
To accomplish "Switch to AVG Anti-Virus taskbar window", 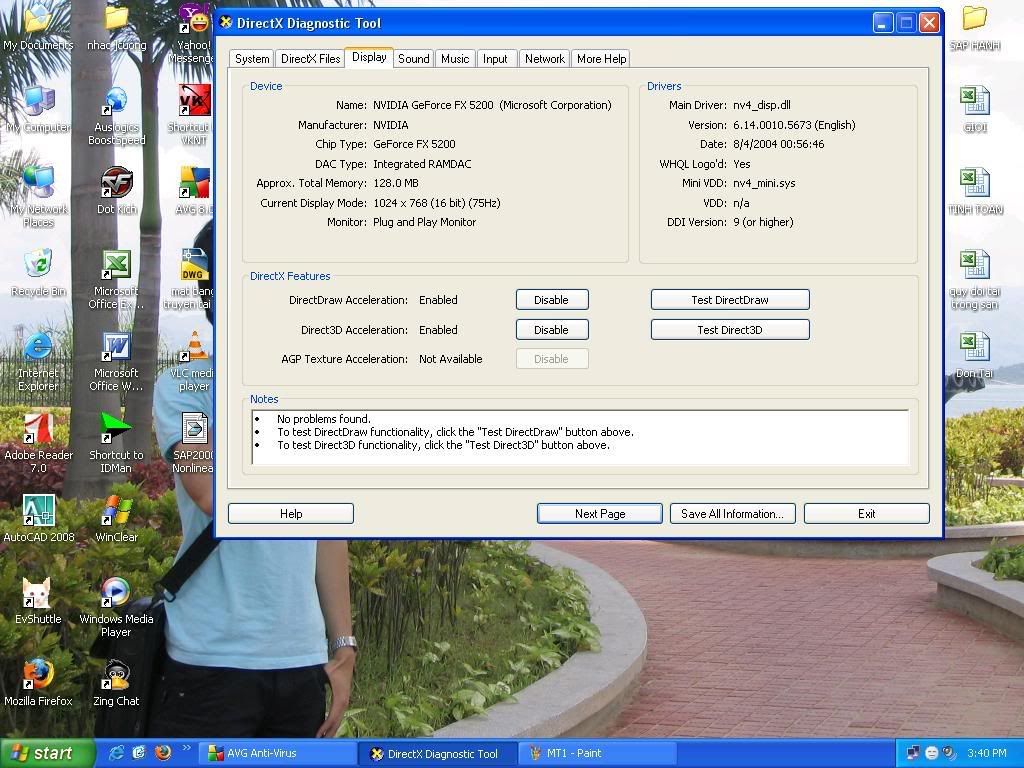I will click(279, 753).
